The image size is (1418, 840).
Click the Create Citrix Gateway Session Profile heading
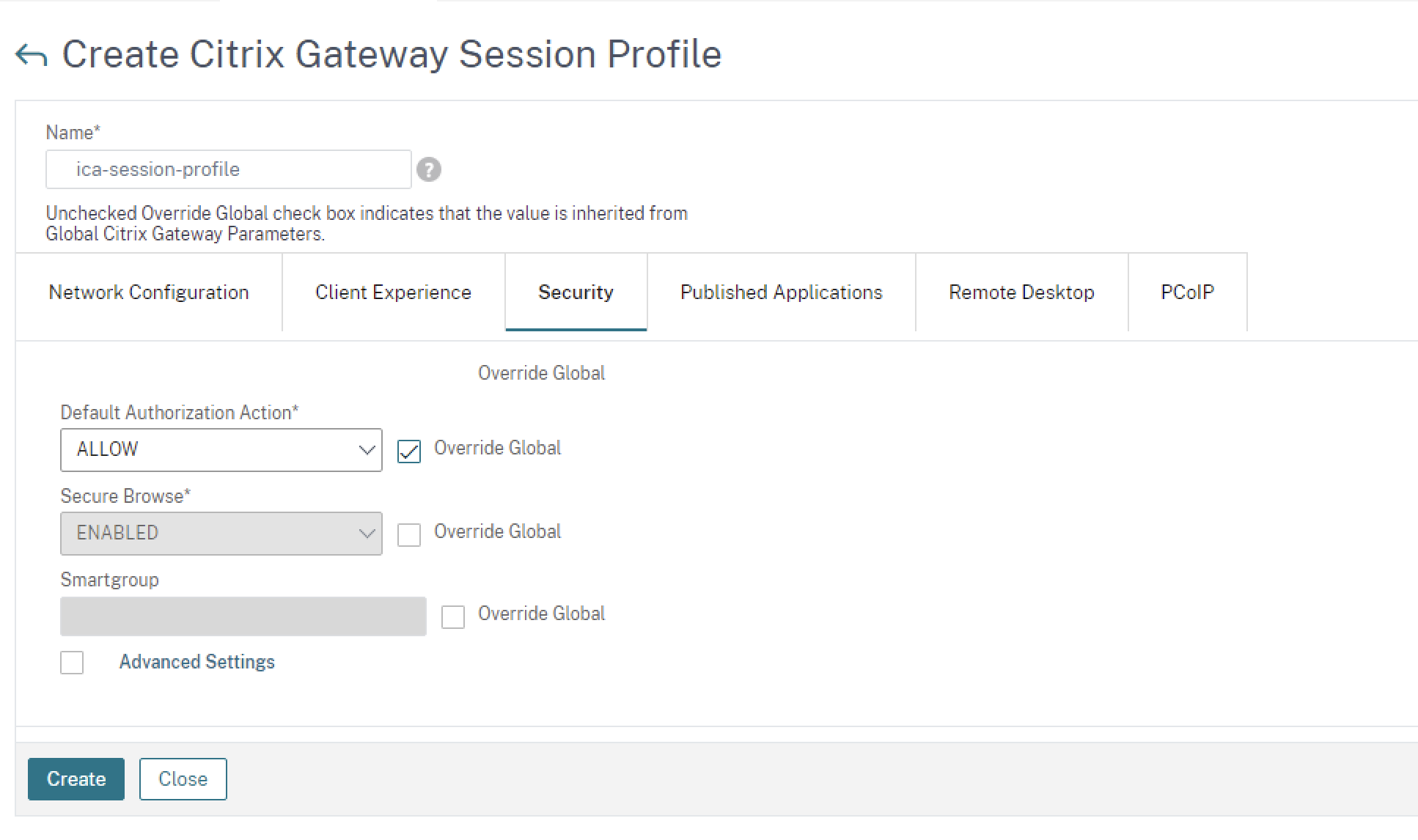[392, 54]
